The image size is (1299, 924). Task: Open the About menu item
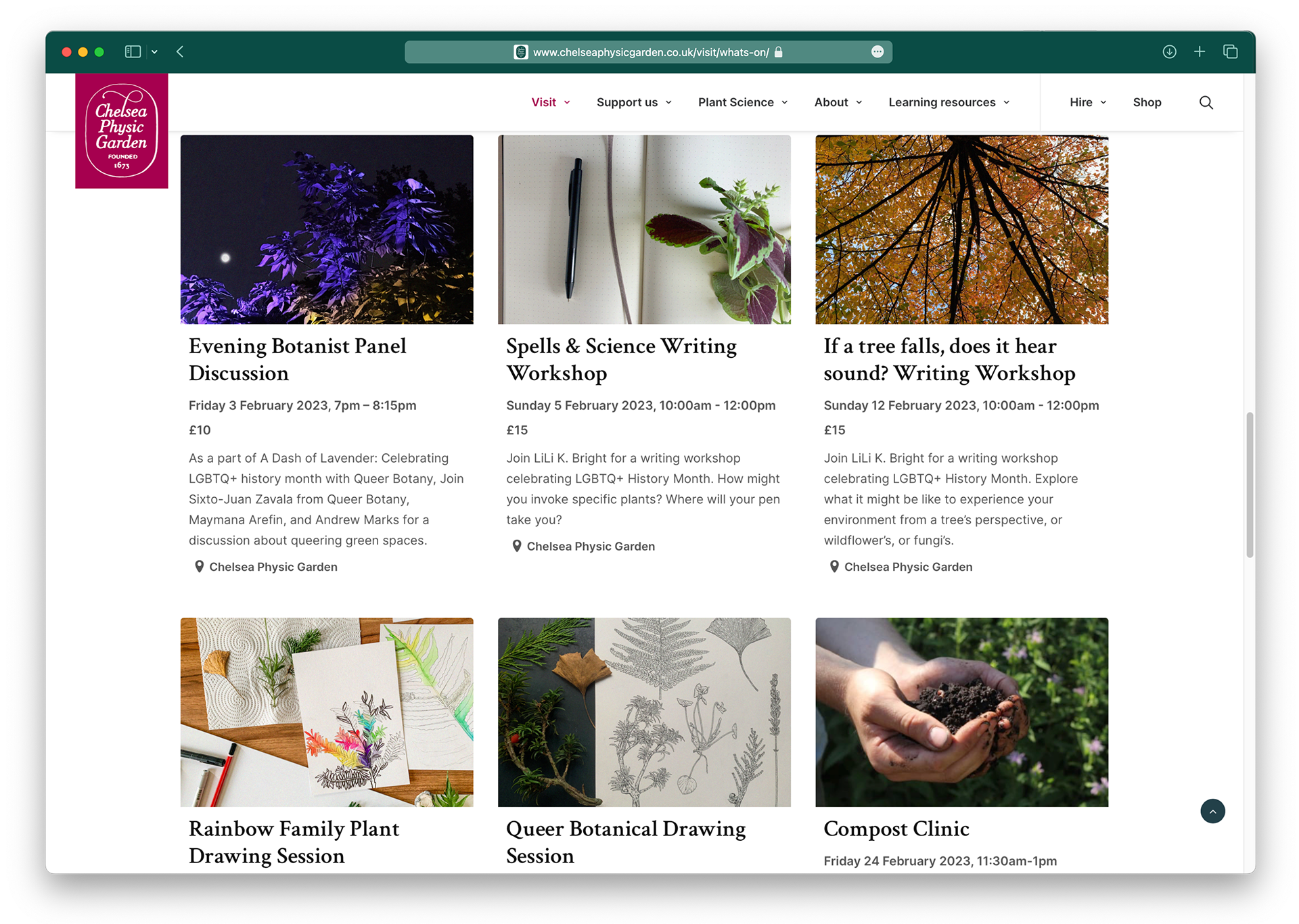point(838,102)
